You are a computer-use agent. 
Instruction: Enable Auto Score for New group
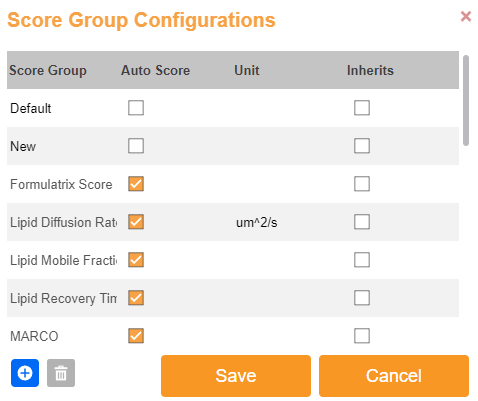point(136,146)
